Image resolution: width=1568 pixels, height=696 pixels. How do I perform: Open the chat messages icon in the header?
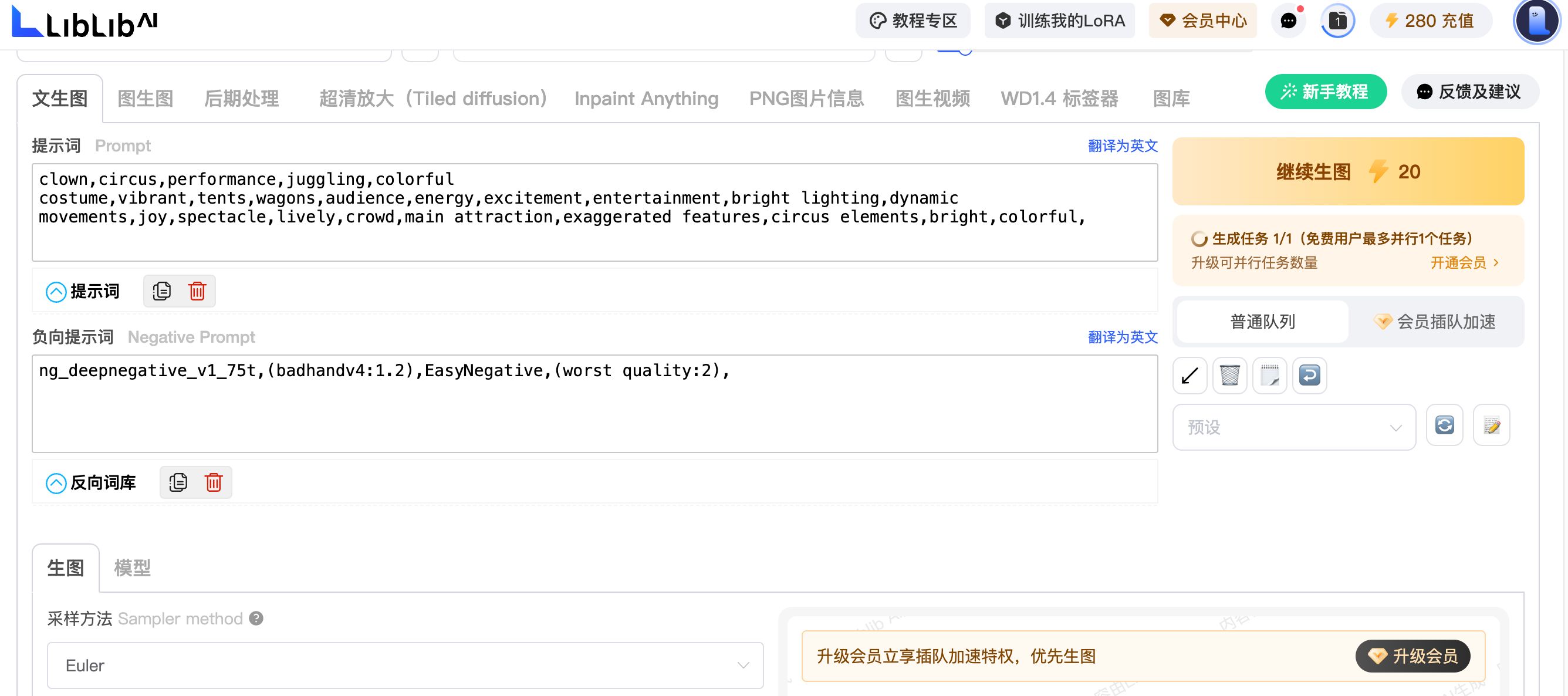coord(1288,21)
